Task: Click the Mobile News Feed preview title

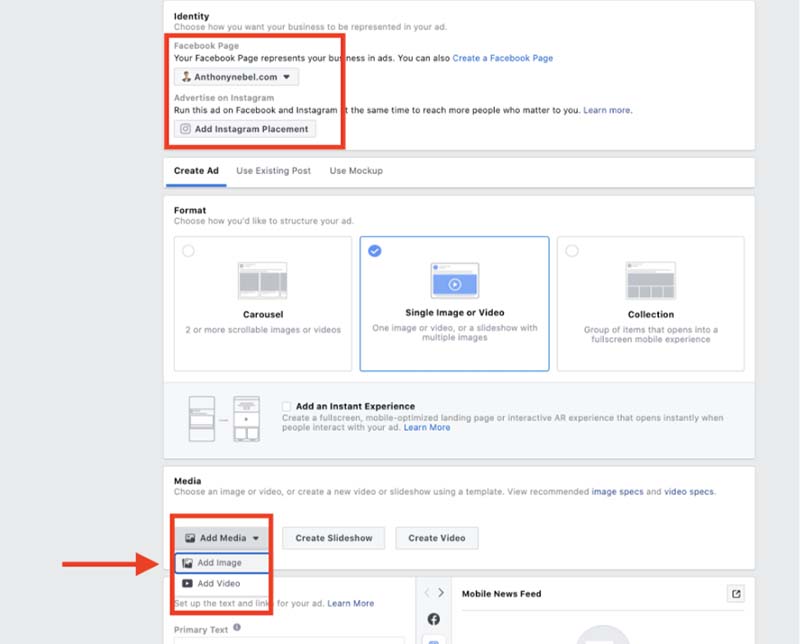Action: [502, 593]
